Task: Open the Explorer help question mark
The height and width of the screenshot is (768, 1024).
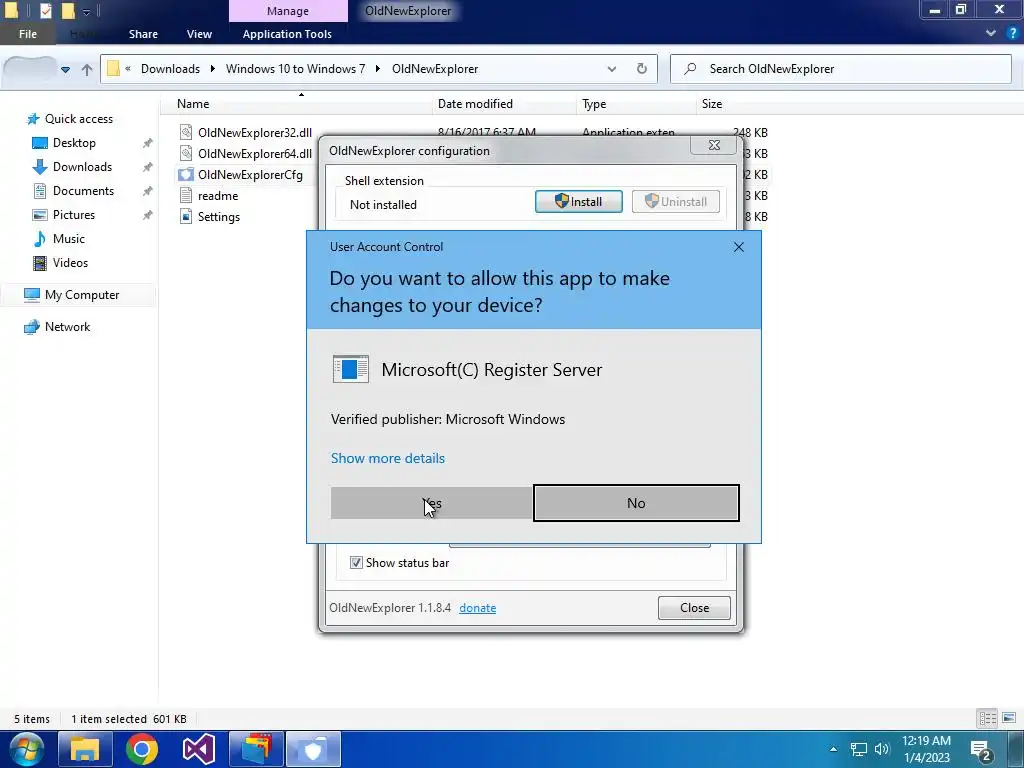Action: (x=1012, y=33)
